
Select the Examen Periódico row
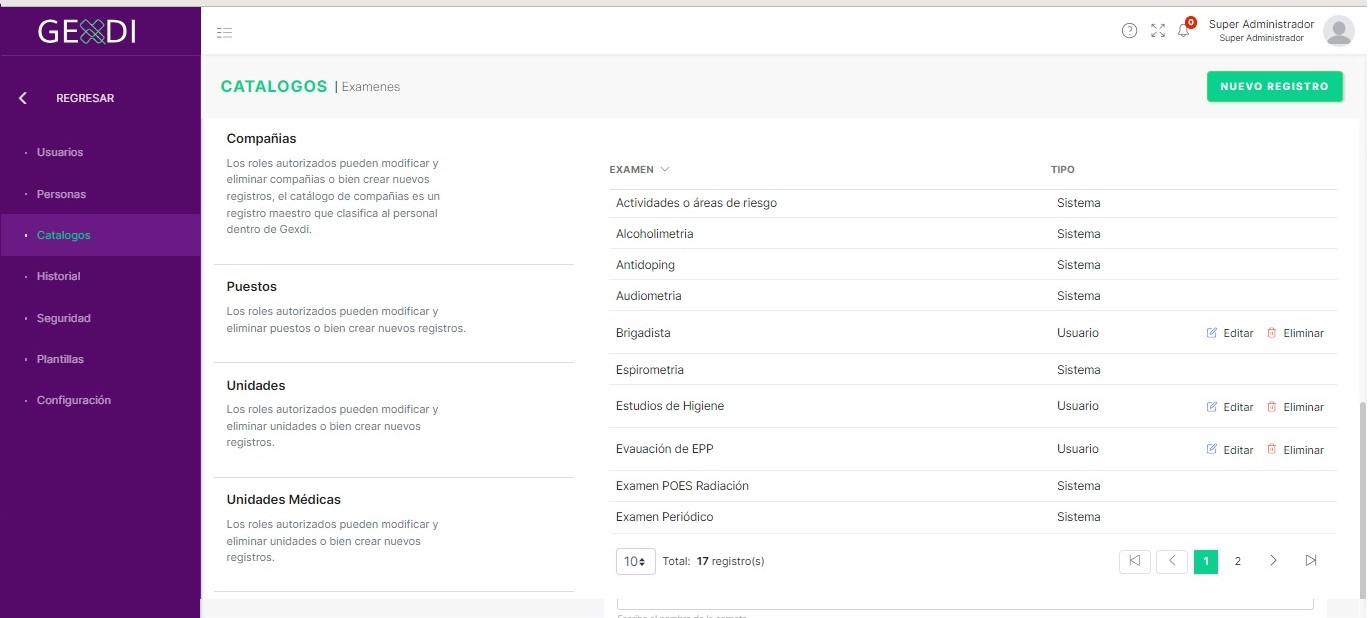[973, 517]
